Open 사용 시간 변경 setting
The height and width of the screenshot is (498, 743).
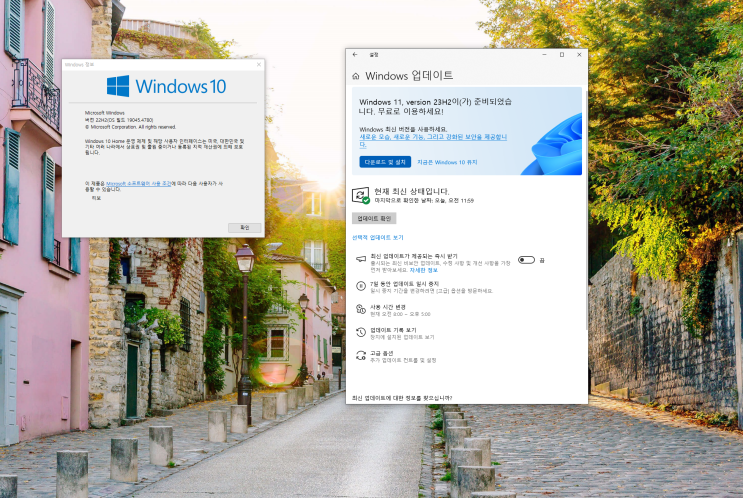point(388,307)
